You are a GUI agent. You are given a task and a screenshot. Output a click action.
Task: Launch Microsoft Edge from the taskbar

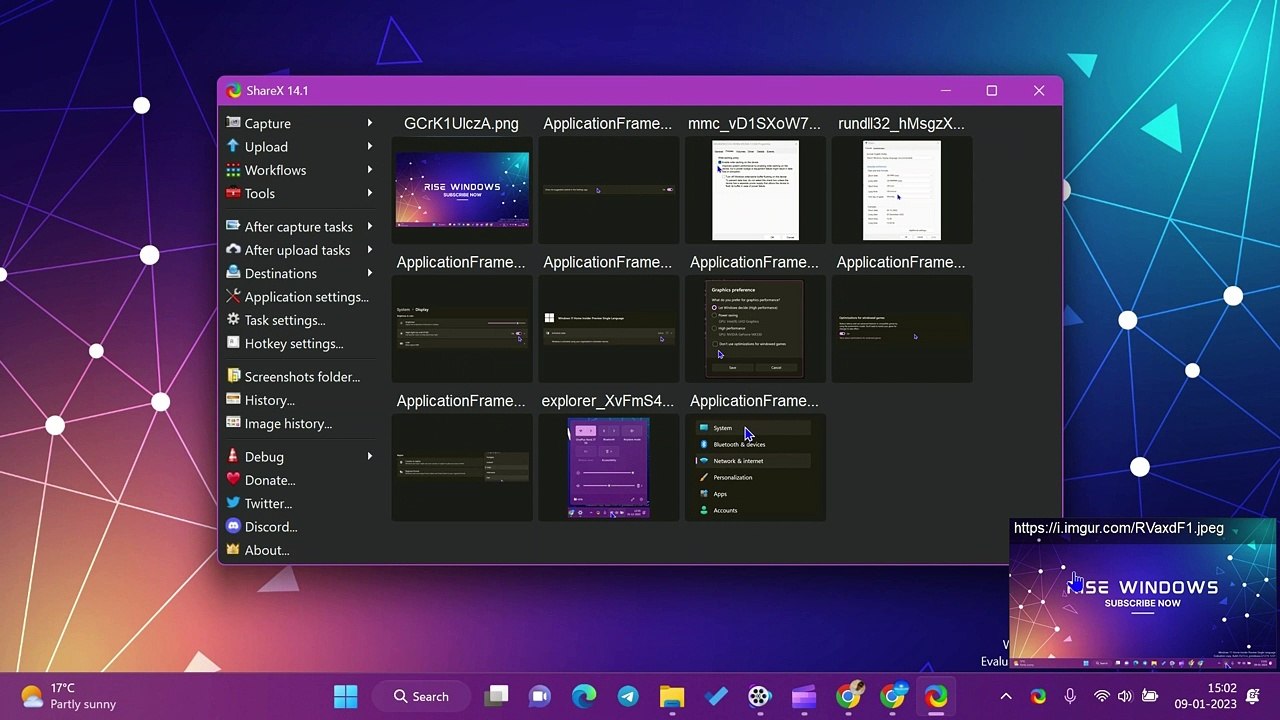(584, 697)
